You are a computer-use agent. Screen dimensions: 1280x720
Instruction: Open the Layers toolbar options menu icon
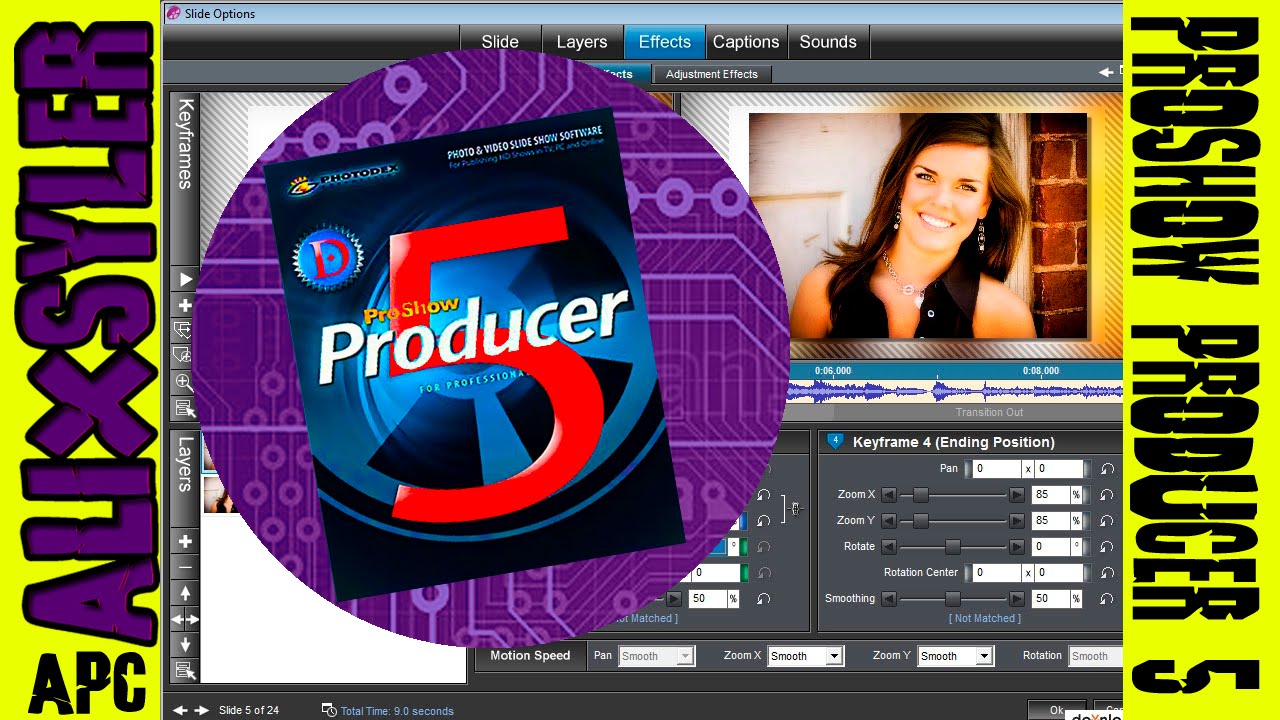click(x=185, y=670)
